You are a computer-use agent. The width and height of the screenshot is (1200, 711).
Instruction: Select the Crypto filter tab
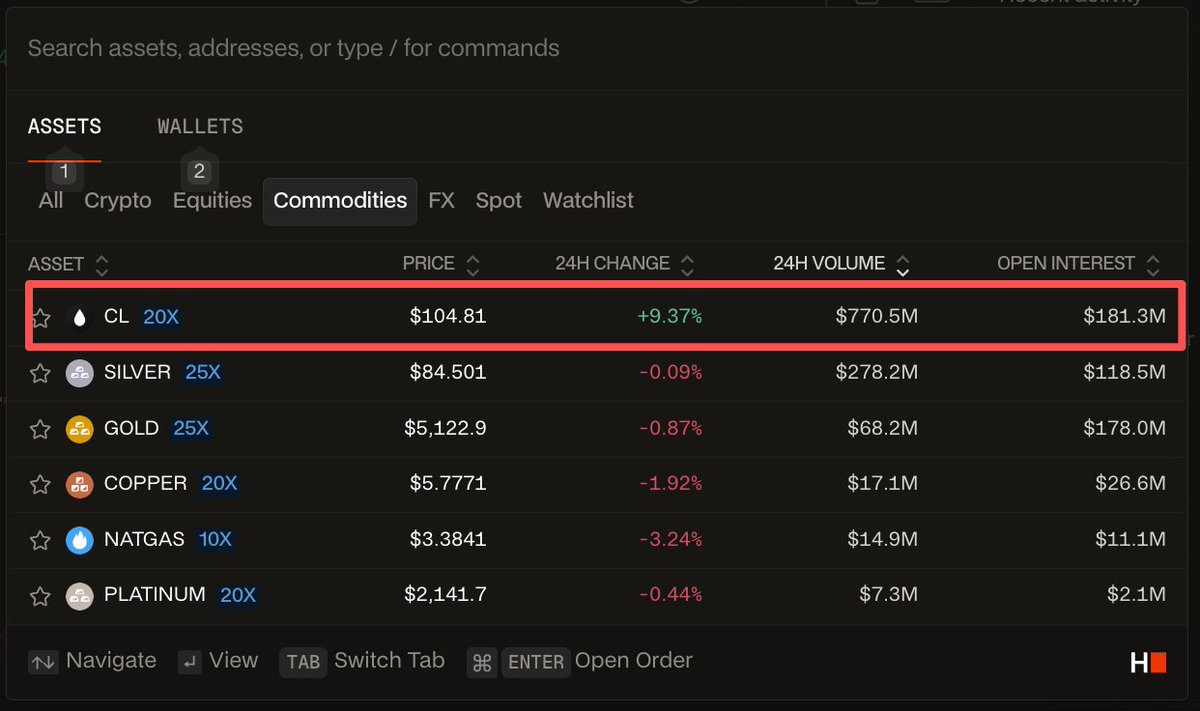pos(117,201)
